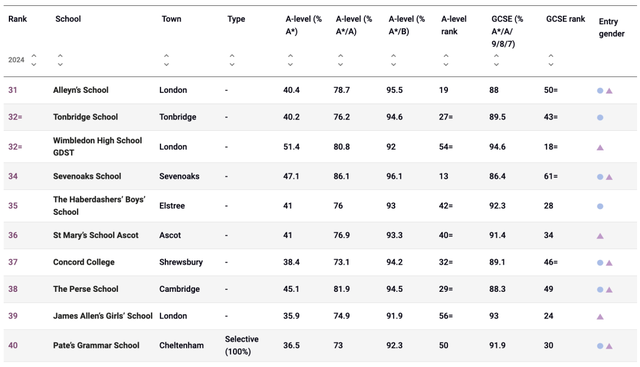Sort by Town column arrows
The height and width of the screenshot is (367, 640).
166,60
